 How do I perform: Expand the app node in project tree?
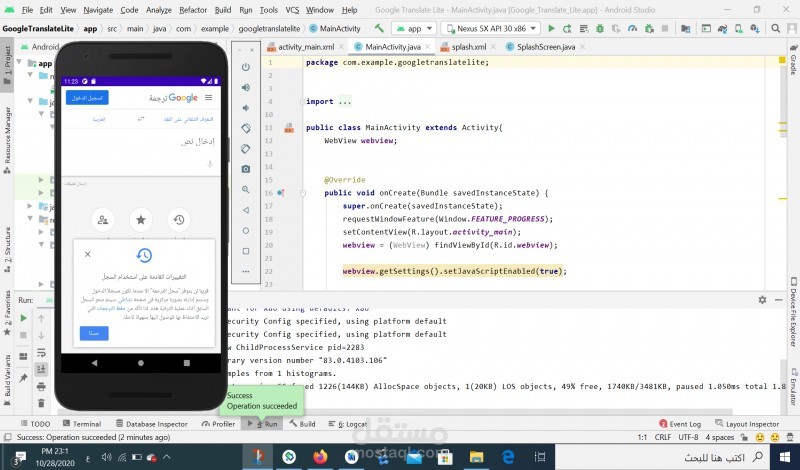coord(20,63)
